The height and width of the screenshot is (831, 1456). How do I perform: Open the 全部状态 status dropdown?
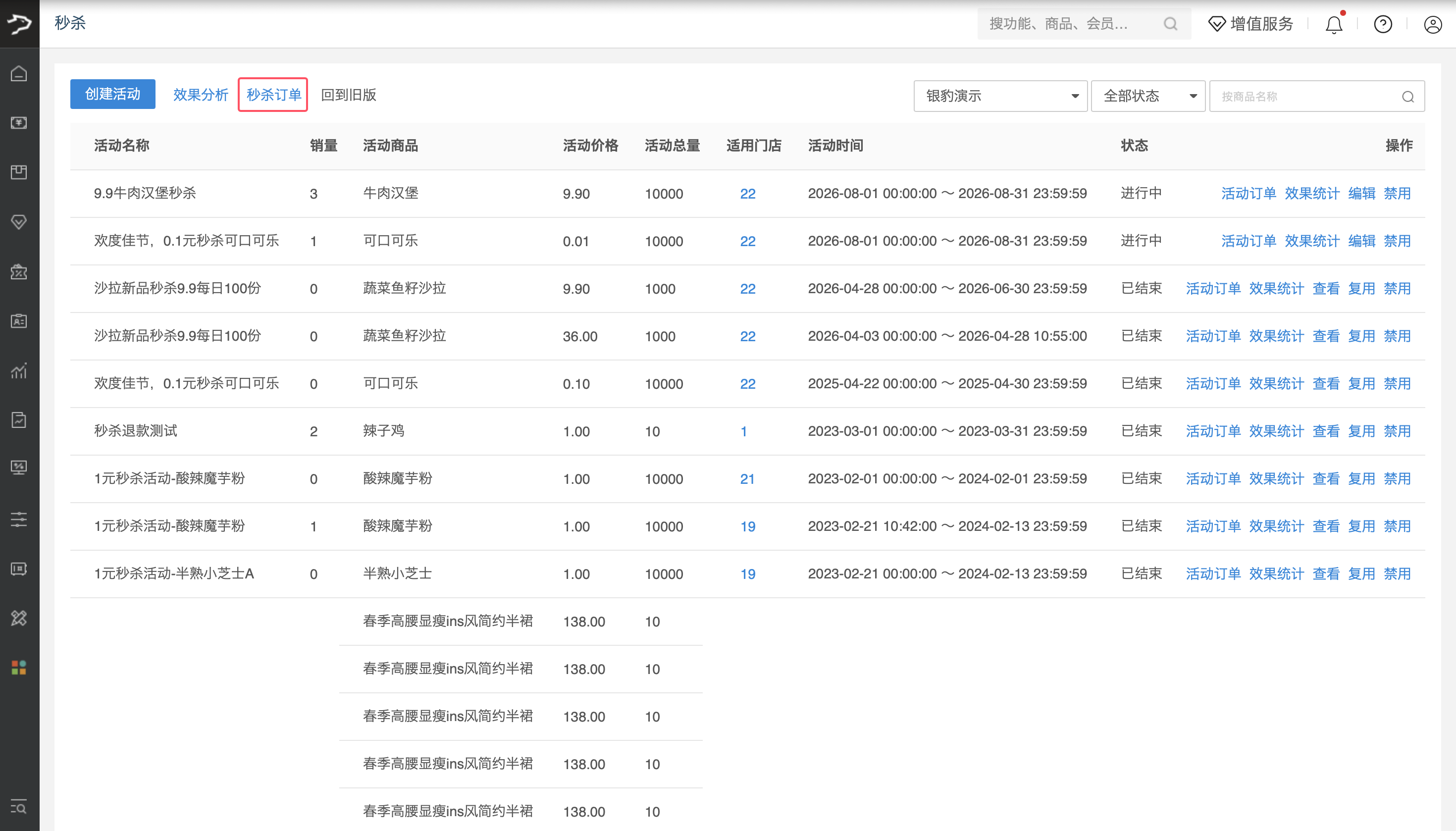[x=1148, y=96]
